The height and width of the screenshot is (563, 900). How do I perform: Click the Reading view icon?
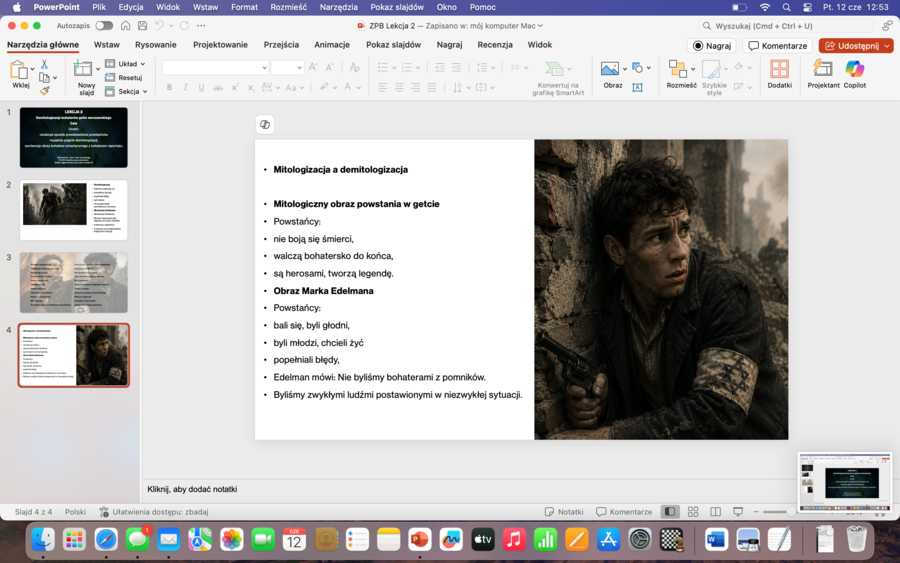(715, 511)
